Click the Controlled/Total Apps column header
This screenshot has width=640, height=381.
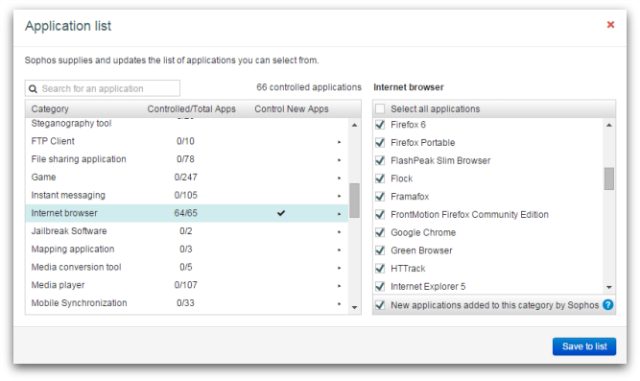[x=191, y=109]
